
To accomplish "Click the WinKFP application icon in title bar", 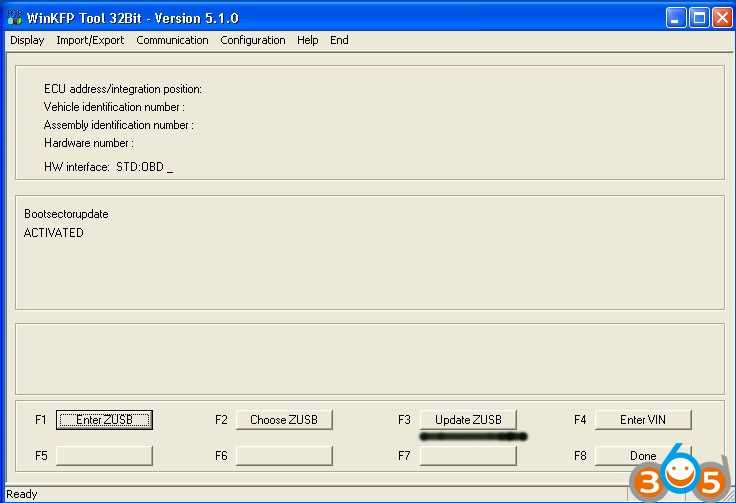I will tap(14, 17).
